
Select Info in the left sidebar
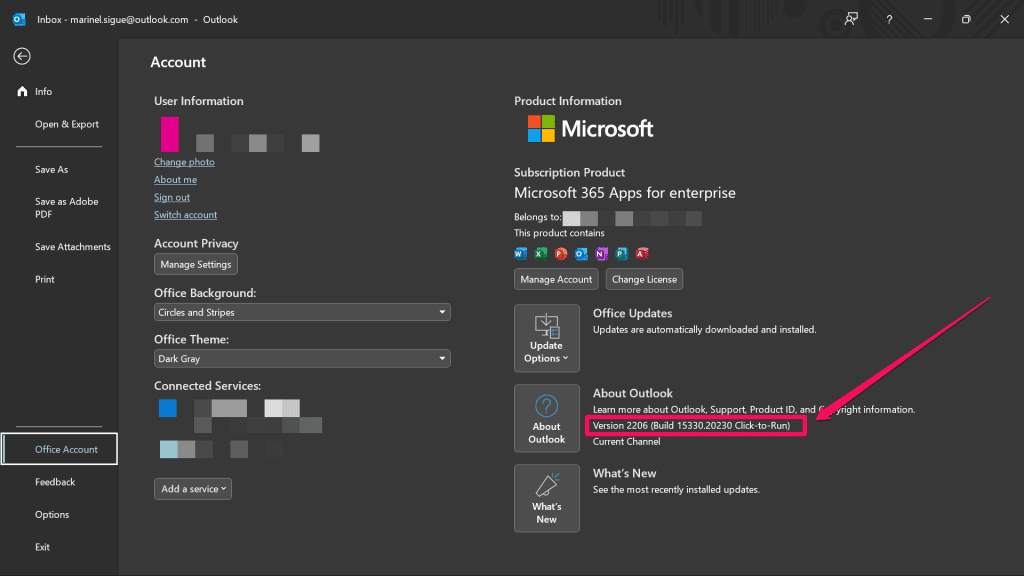43,92
